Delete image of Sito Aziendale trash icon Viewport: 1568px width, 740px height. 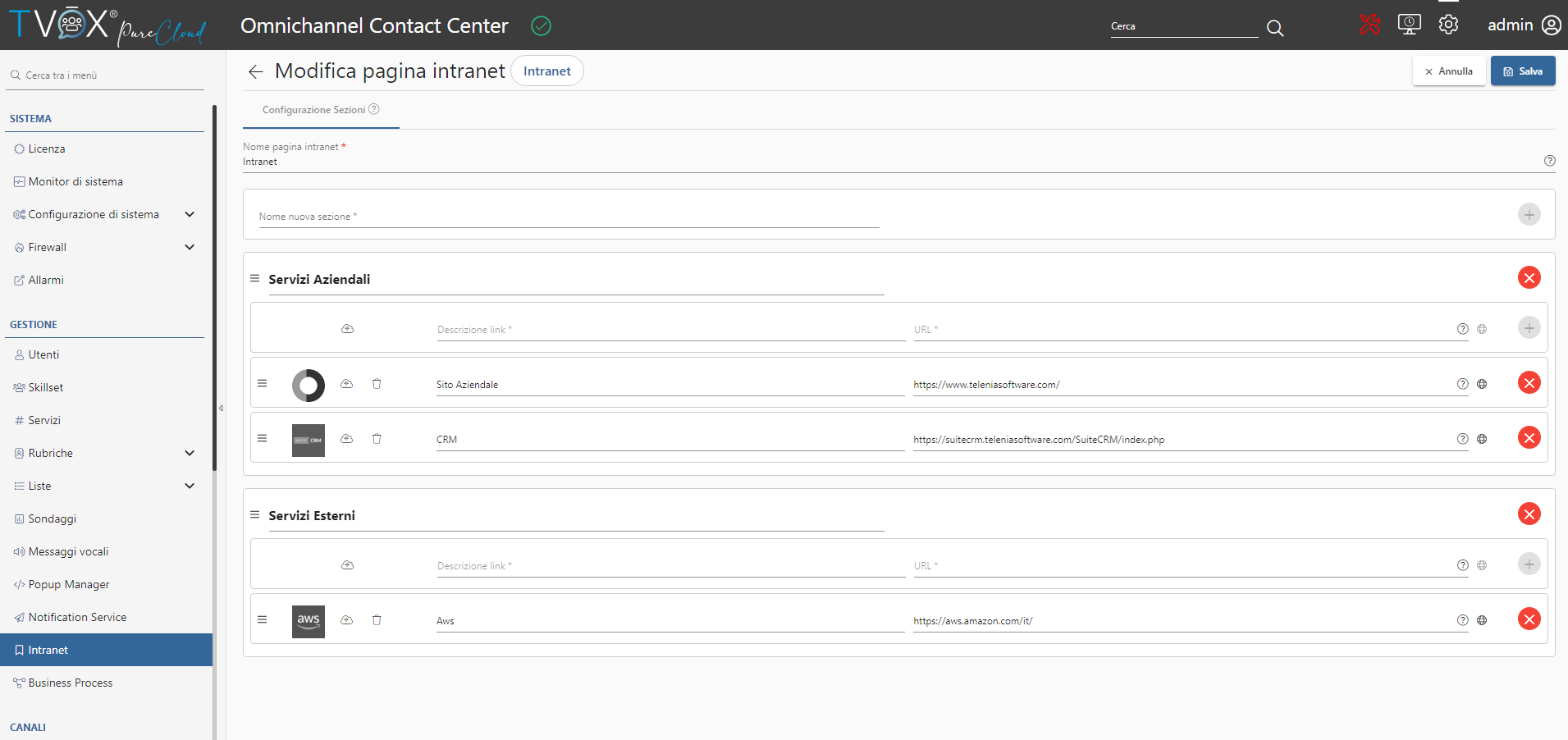[377, 384]
